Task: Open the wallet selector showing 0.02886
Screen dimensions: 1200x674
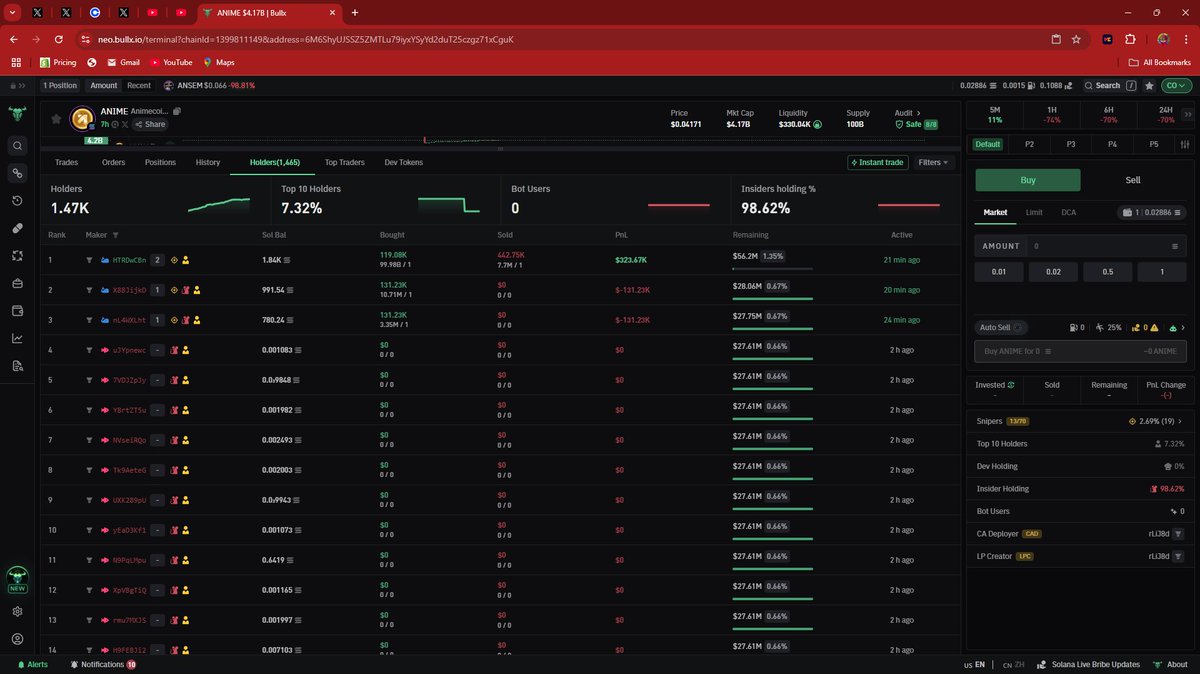Action: coord(1152,212)
